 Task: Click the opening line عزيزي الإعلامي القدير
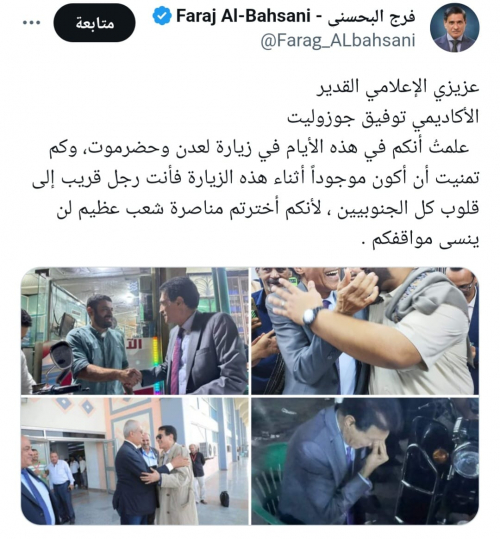(398, 87)
